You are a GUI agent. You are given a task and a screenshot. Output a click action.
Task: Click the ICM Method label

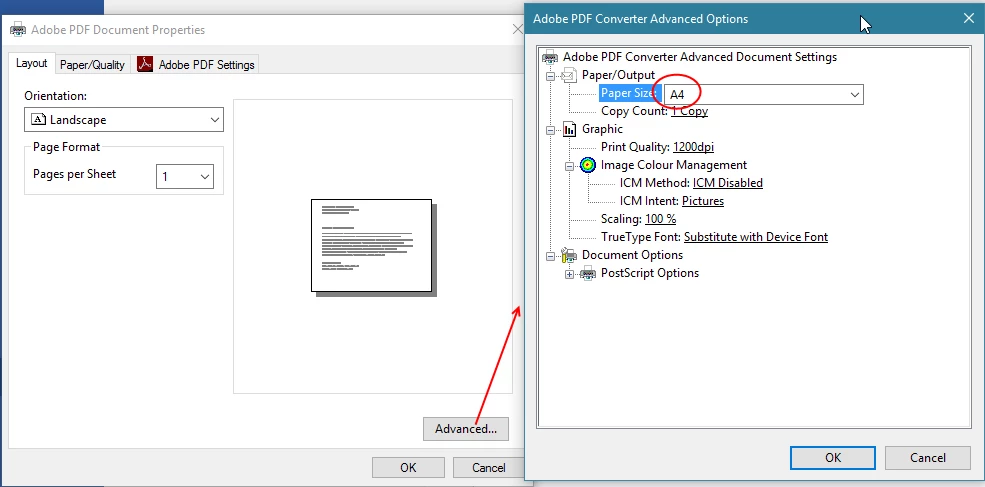[x=655, y=183]
